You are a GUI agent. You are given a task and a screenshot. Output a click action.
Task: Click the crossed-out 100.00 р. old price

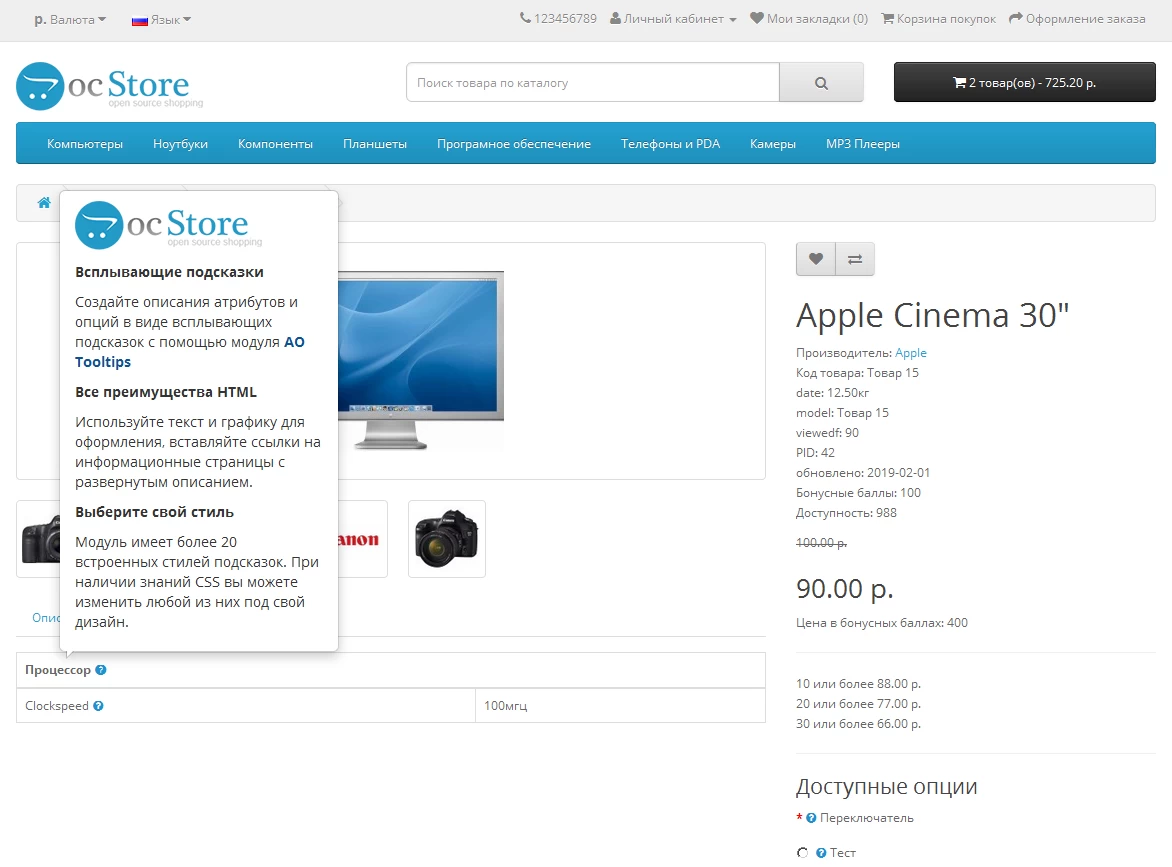tap(821, 543)
